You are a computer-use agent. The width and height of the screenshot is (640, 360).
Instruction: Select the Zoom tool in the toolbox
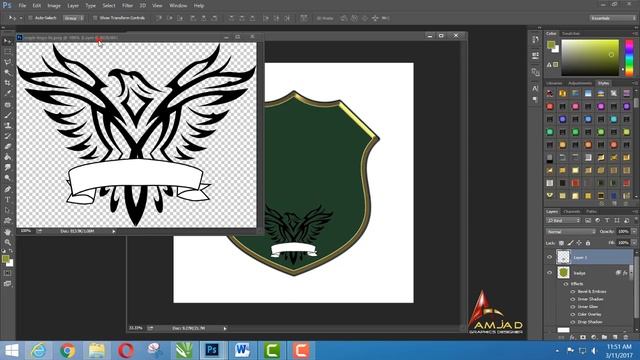[x=7, y=242]
